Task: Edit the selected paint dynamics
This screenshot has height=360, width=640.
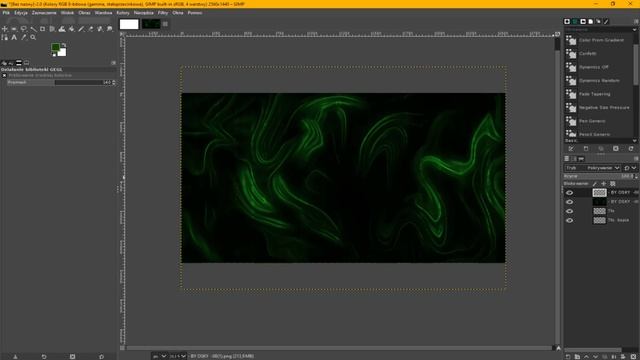Action: (571, 149)
